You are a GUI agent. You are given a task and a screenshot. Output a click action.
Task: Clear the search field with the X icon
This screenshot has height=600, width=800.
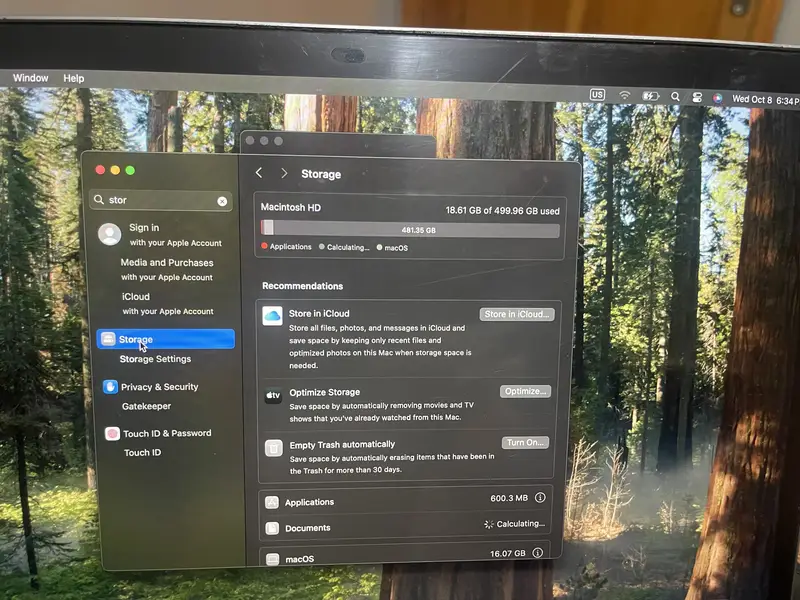tap(222, 201)
